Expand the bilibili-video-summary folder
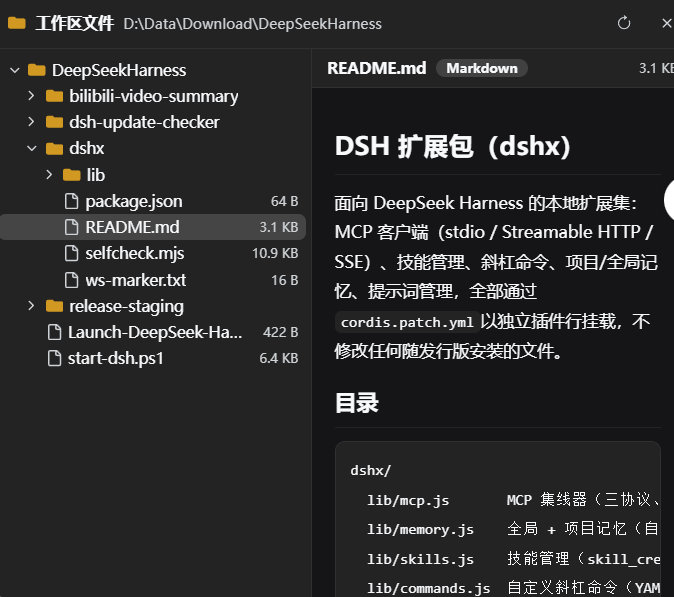The image size is (674, 597). 31,95
